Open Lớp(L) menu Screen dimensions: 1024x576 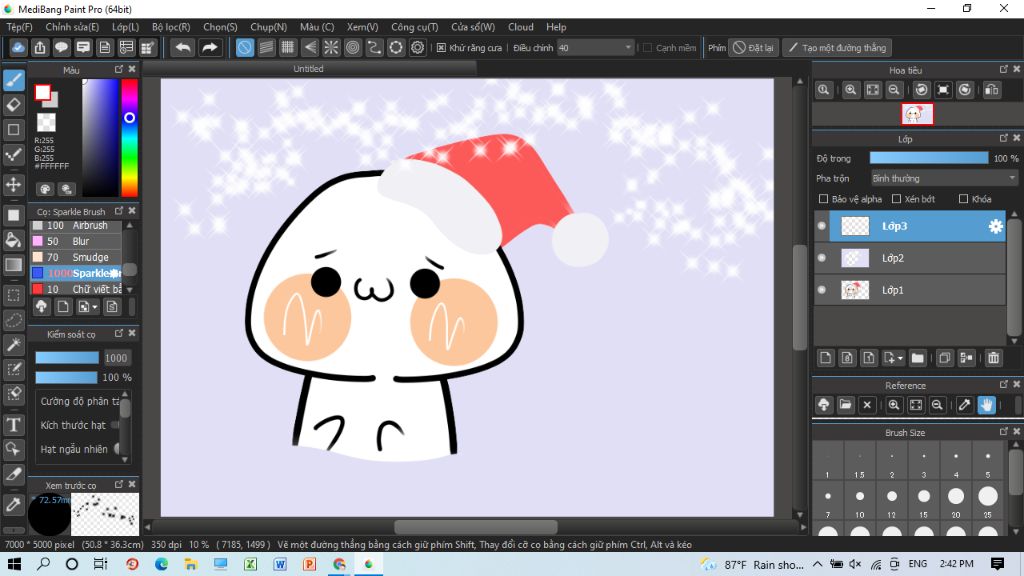125,27
